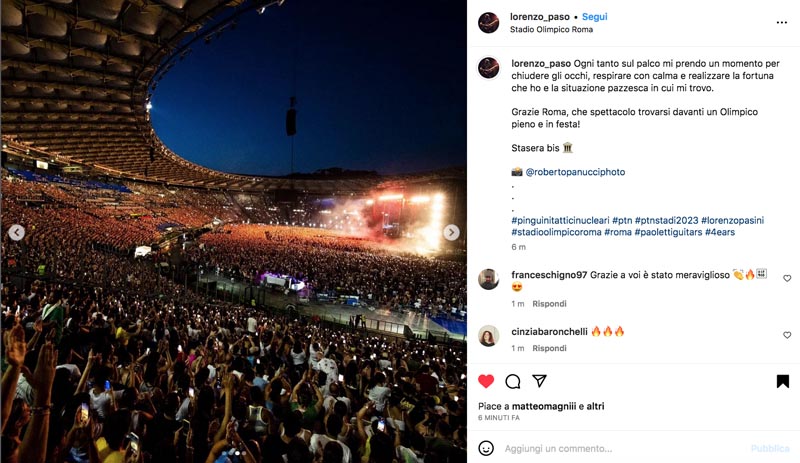The width and height of the screenshot is (800, 463).
Task: Go to the previous photo with the left arrow
Action: [16, 232]
